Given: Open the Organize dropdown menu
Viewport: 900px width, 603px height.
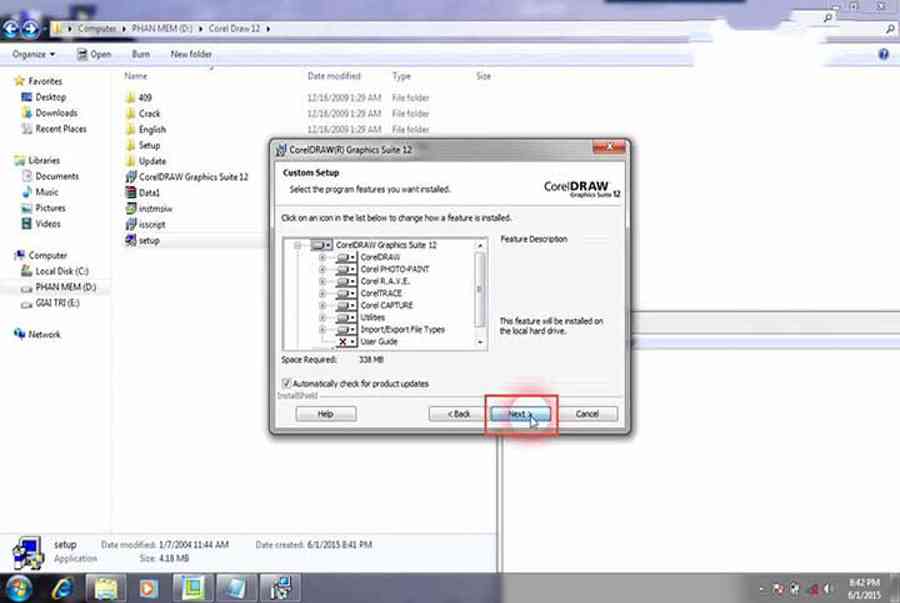Looking at the screenshot, I should 34,54.
